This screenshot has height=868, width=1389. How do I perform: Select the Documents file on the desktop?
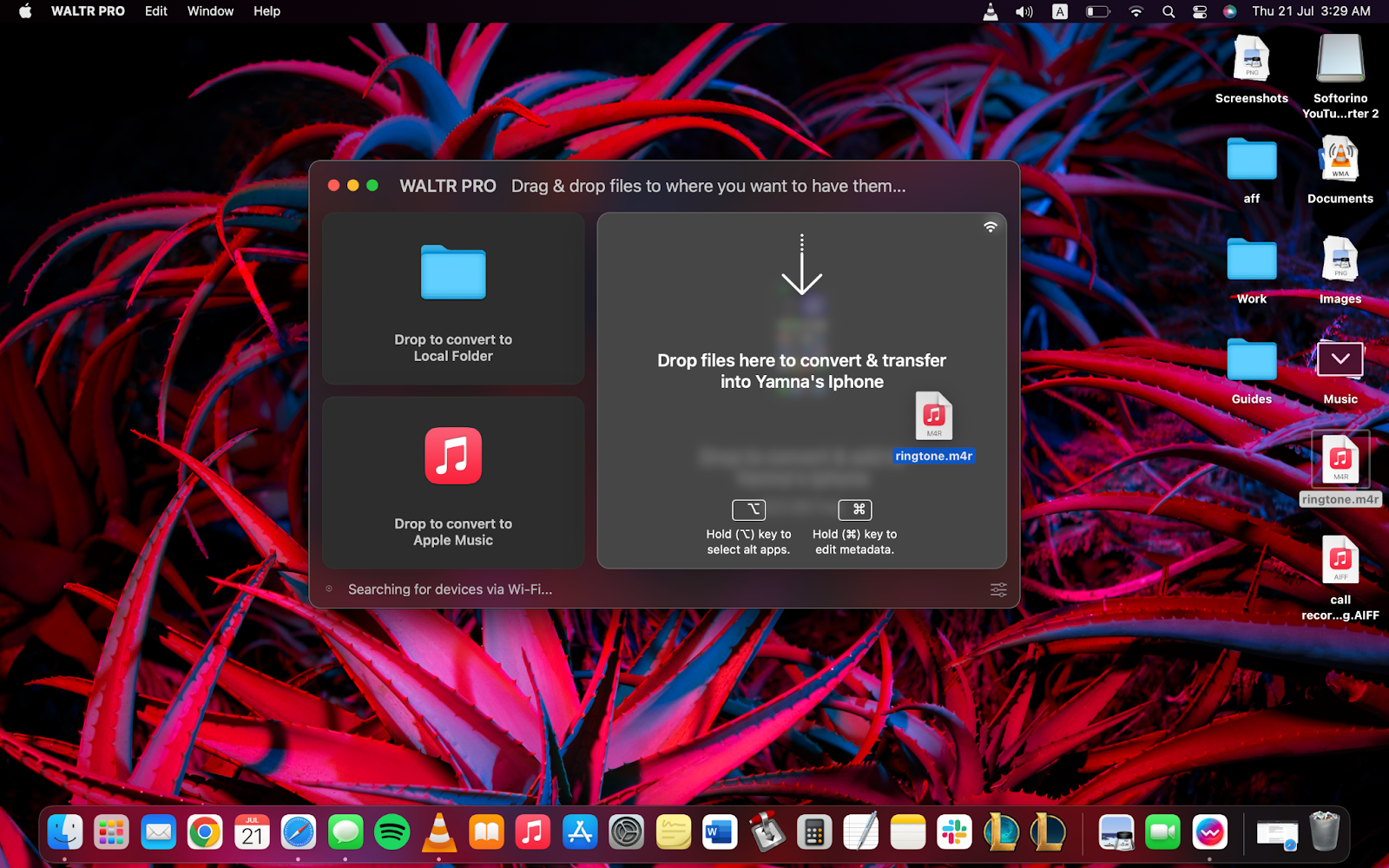(x=1340, y=170)
